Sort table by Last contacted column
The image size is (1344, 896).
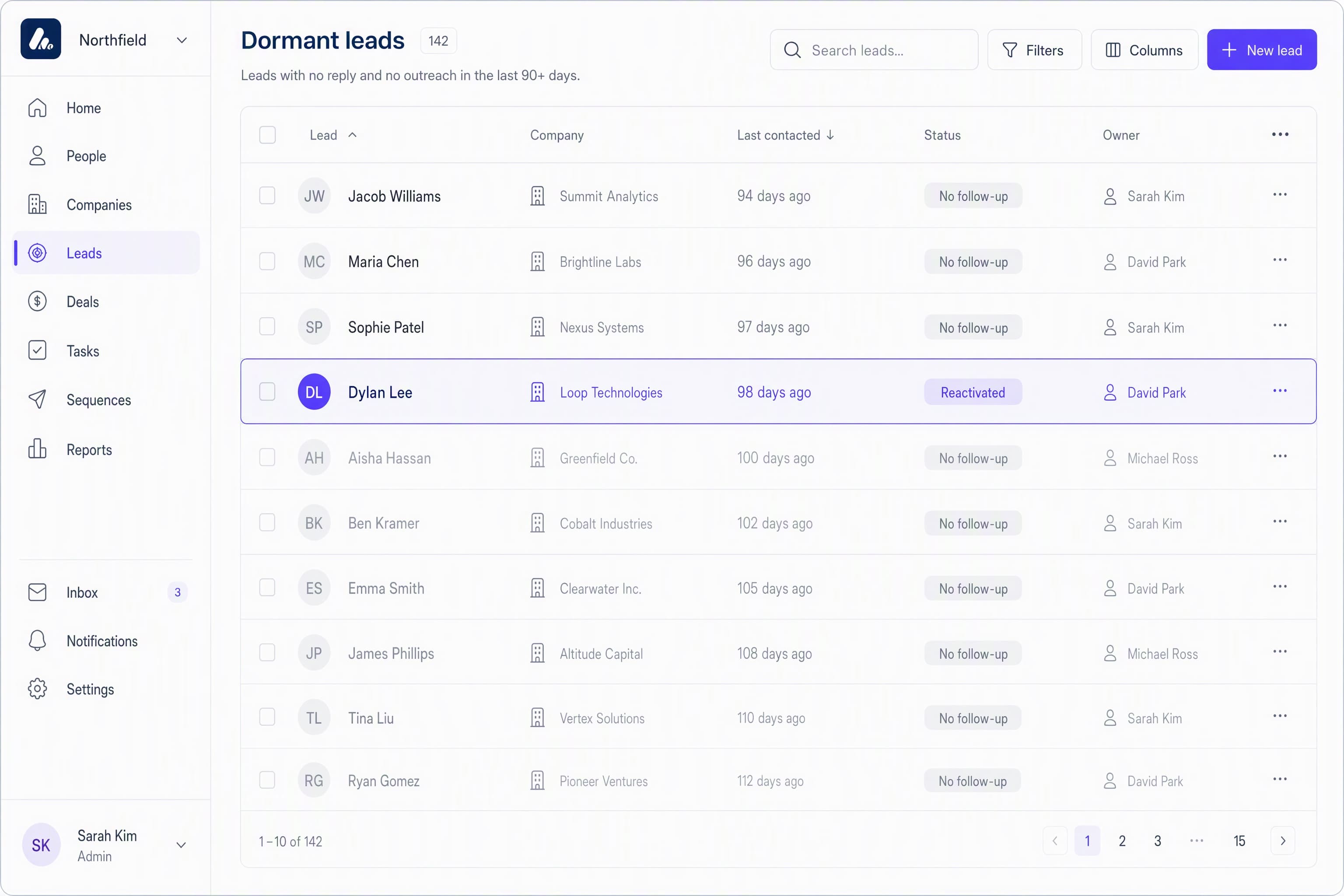click(x=786, y=136)
